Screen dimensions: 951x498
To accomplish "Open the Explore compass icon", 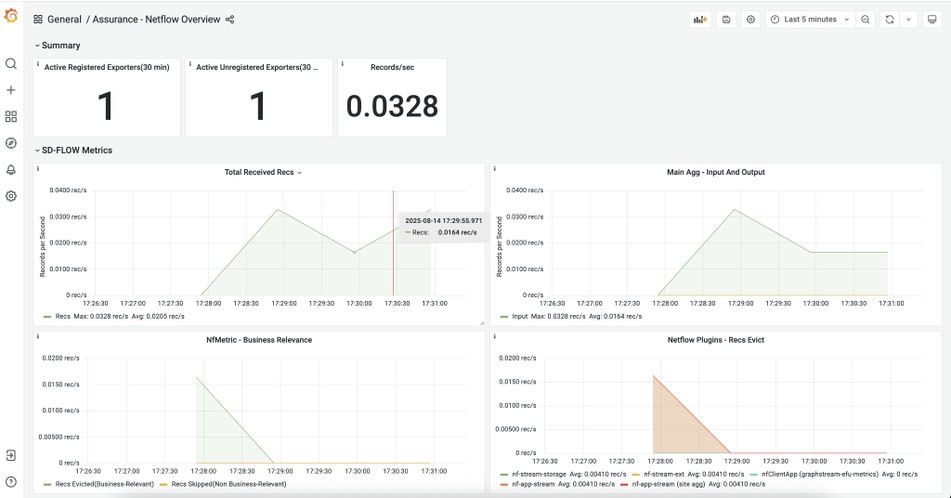I will point(11,143).
